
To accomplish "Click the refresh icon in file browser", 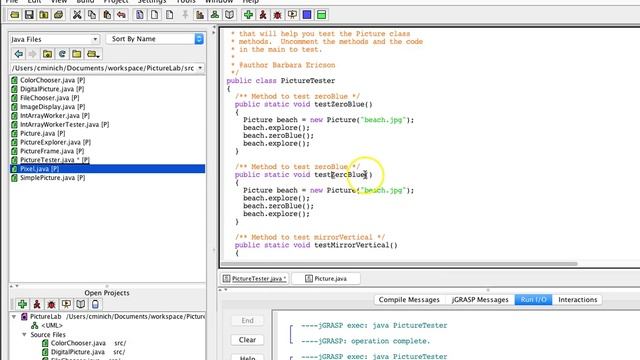I will tap(62, 54).
